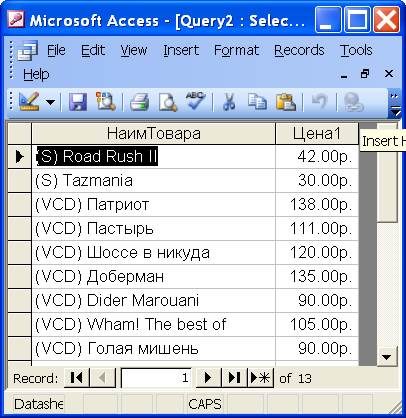Click the price cell 120.00р.
406x418 pixels.
pyautogui.click(x=317, y=253)
